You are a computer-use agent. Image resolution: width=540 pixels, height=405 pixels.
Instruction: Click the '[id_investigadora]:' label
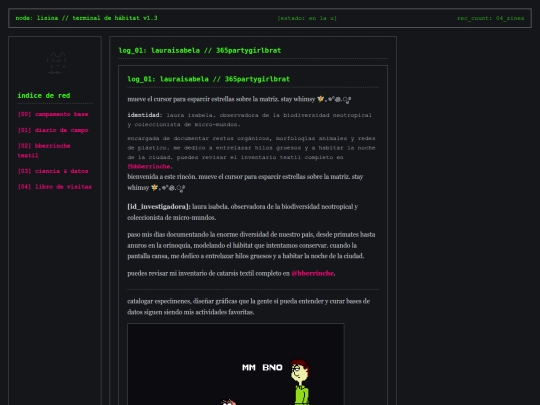click(x=159, y=207)
